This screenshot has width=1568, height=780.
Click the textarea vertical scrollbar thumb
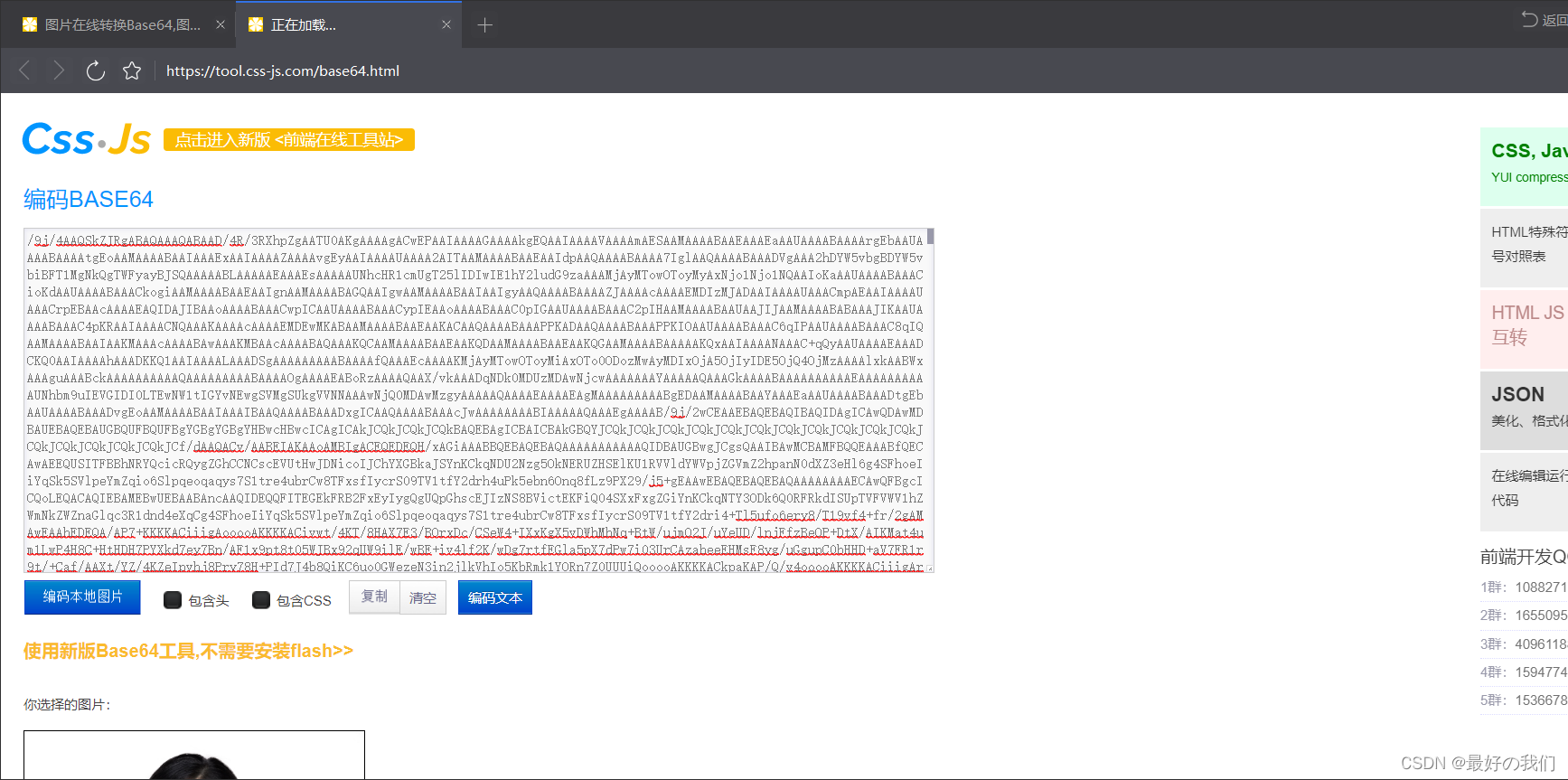click(x=930, y=237)
